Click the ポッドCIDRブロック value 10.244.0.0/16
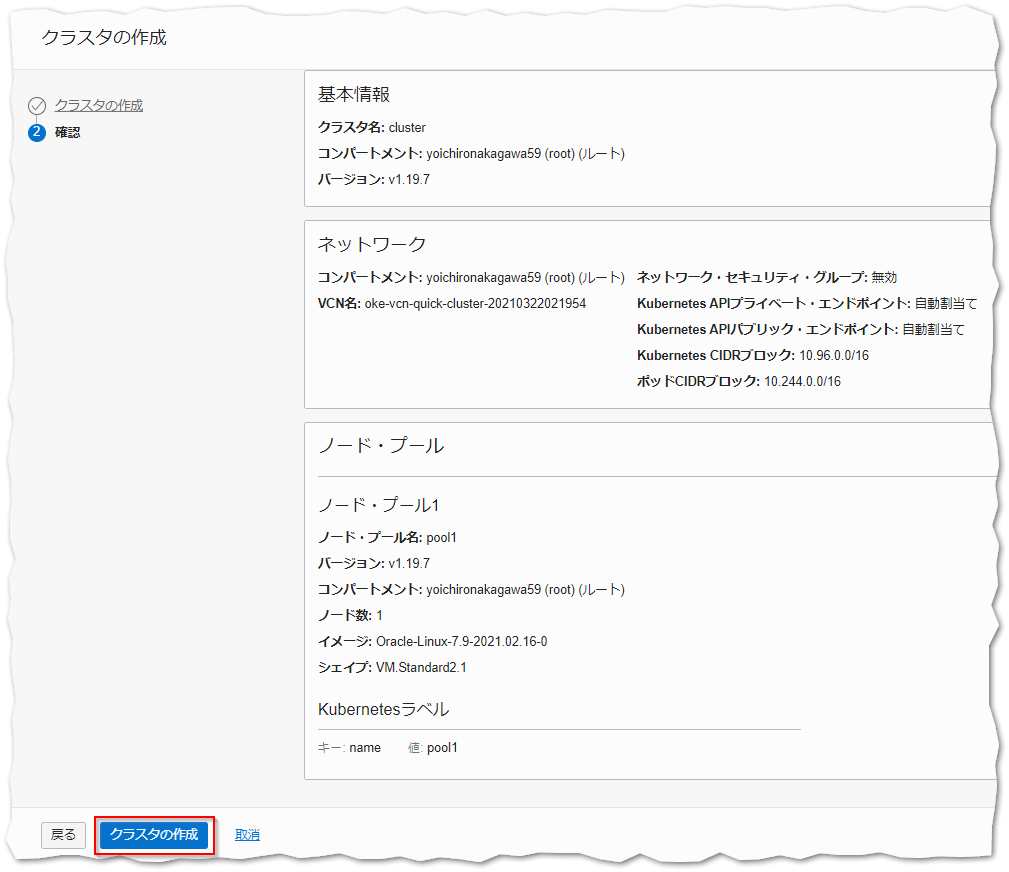The height and width of the screenshot is (872, 1009). point(802,381)
